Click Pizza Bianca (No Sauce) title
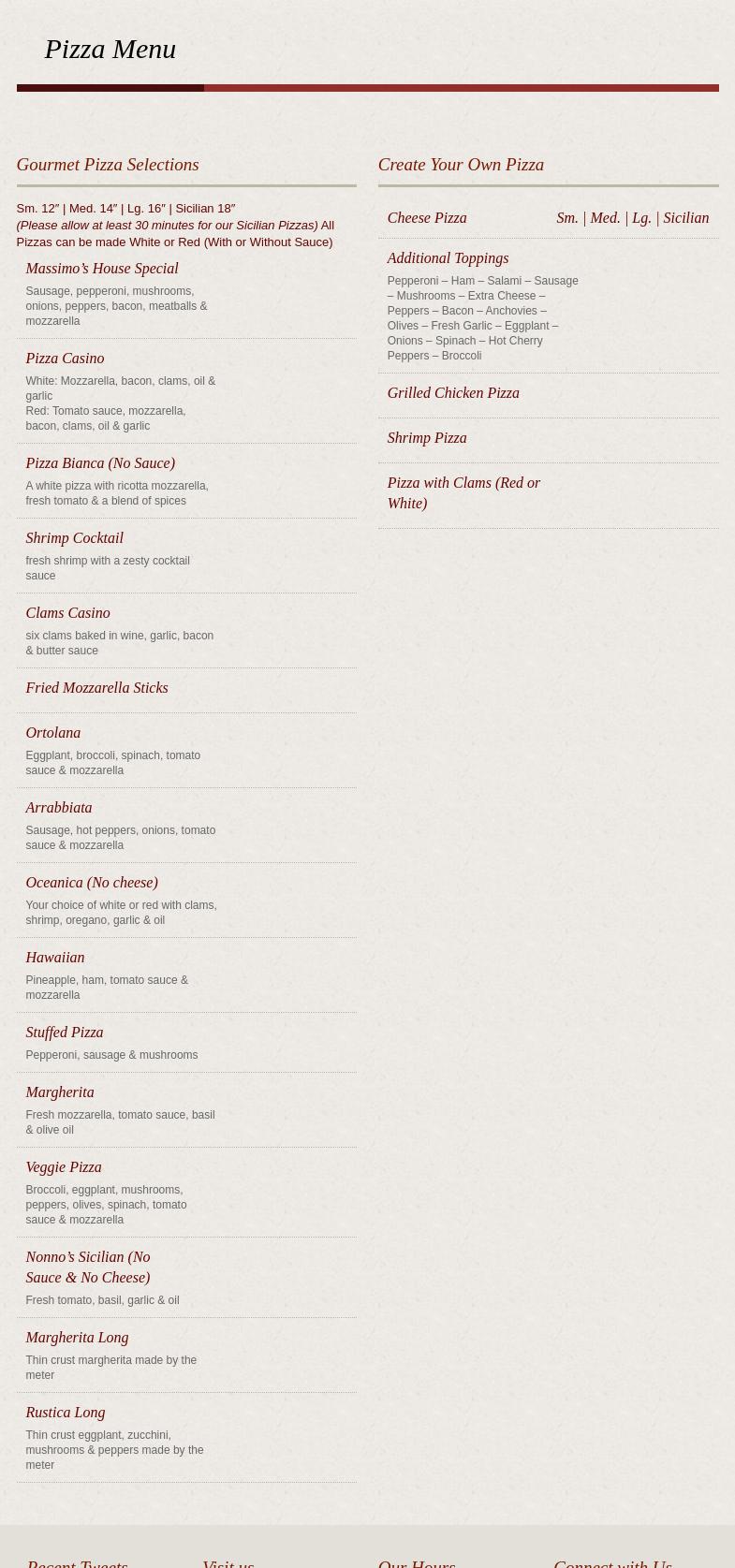This screenshot has width=735, height=1568. [99, 463]
